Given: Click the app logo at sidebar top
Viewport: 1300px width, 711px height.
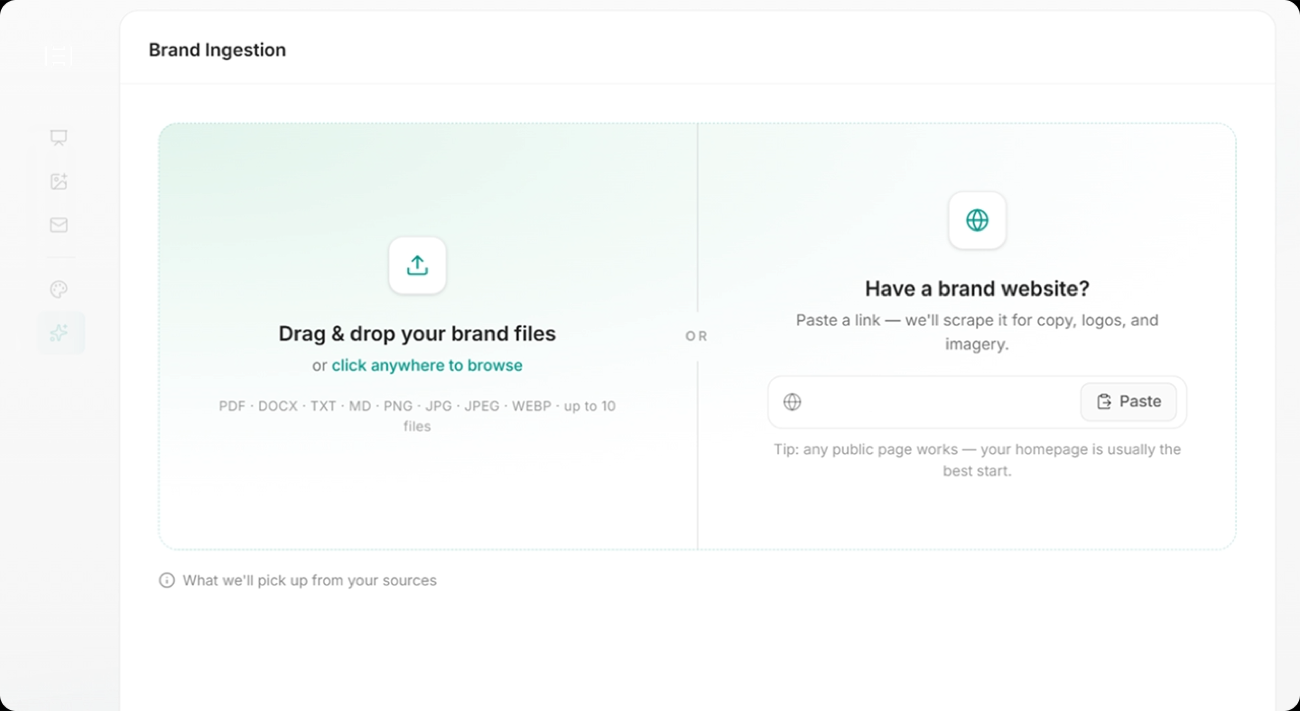Looking at the screenshot, I should pyautogui.click(x=59, y=57).
